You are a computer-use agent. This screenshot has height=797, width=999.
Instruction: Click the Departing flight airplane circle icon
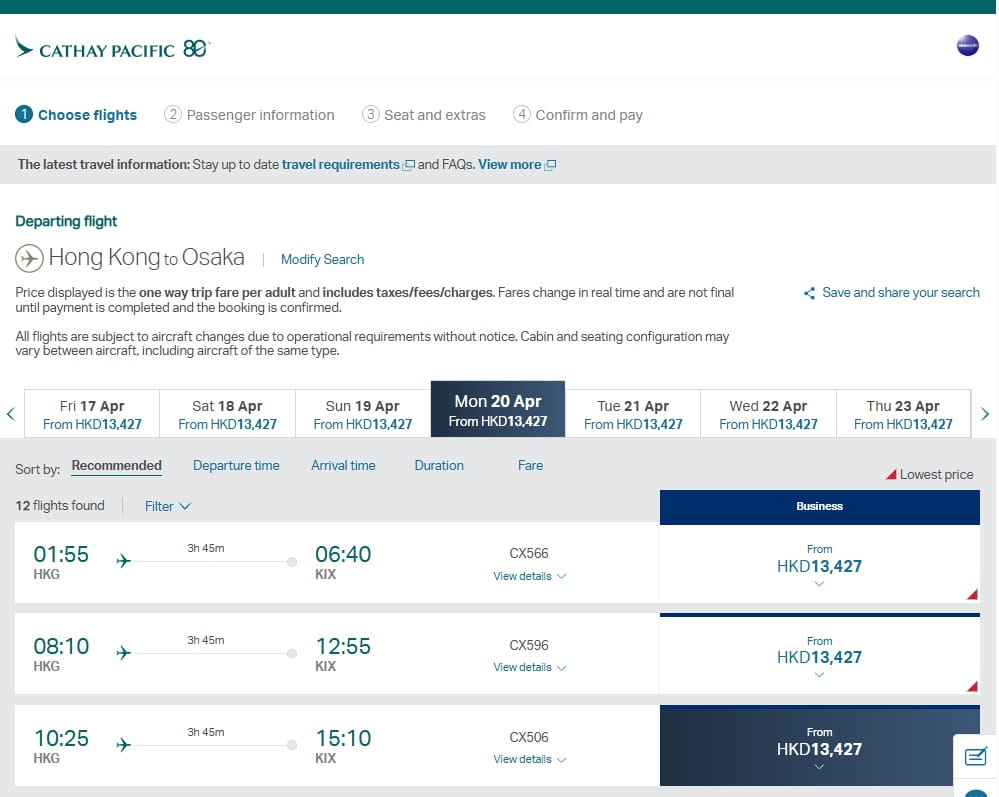tap(30, 257)
